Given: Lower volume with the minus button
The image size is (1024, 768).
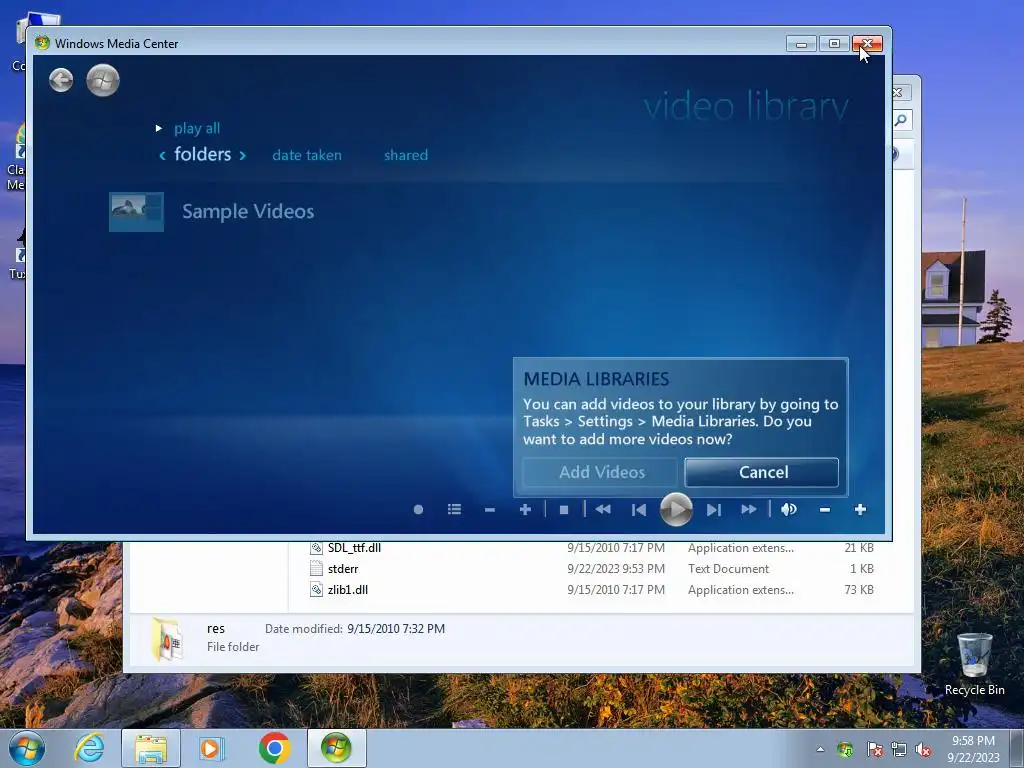Looking at the screenshot, I should point(825,509).
